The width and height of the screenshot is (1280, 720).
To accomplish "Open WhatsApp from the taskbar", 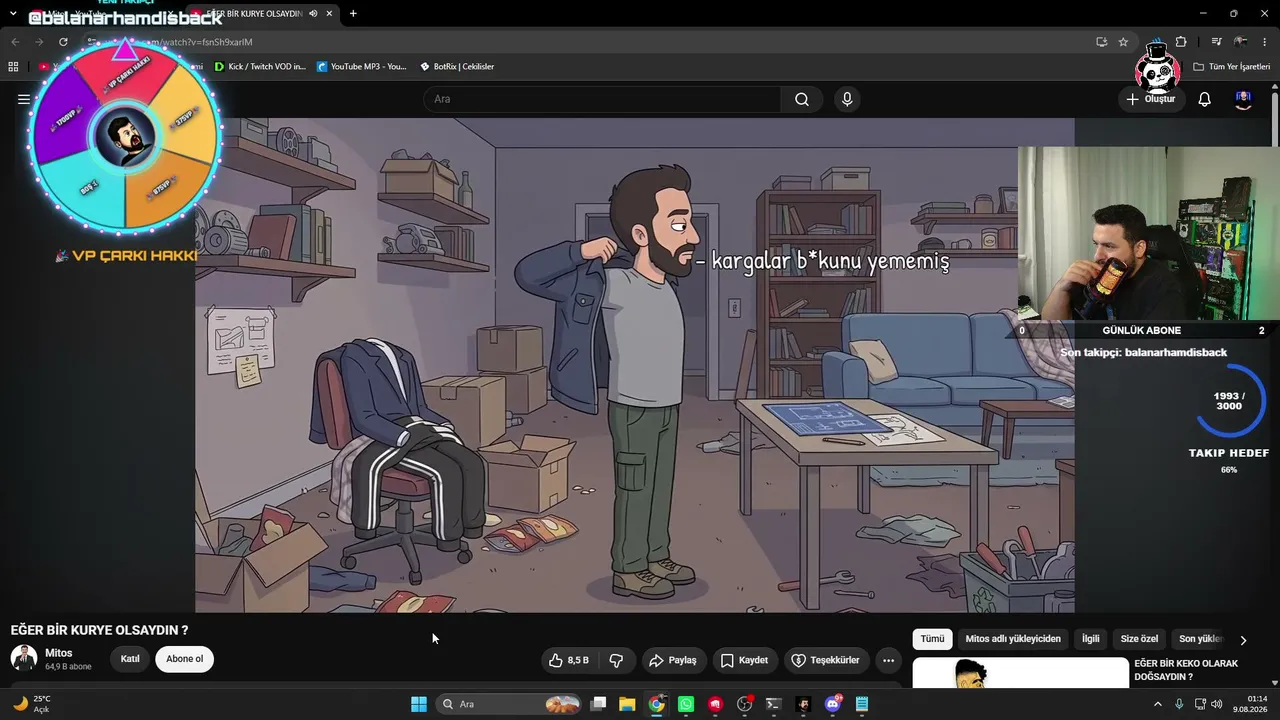I will click(x=686, y=704).
